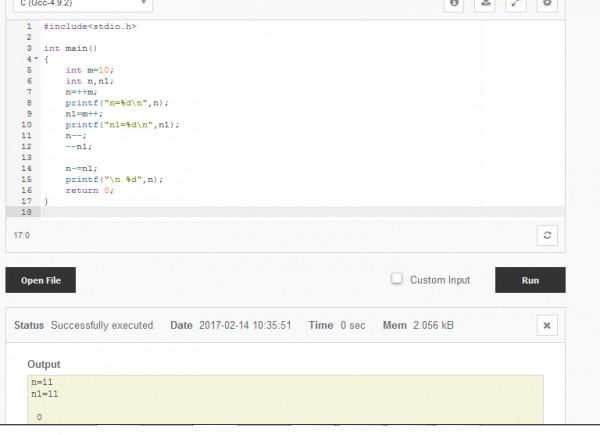Click the Successfully executed status text
Viewport: 600px width, 435px height.
click(102, 326)
